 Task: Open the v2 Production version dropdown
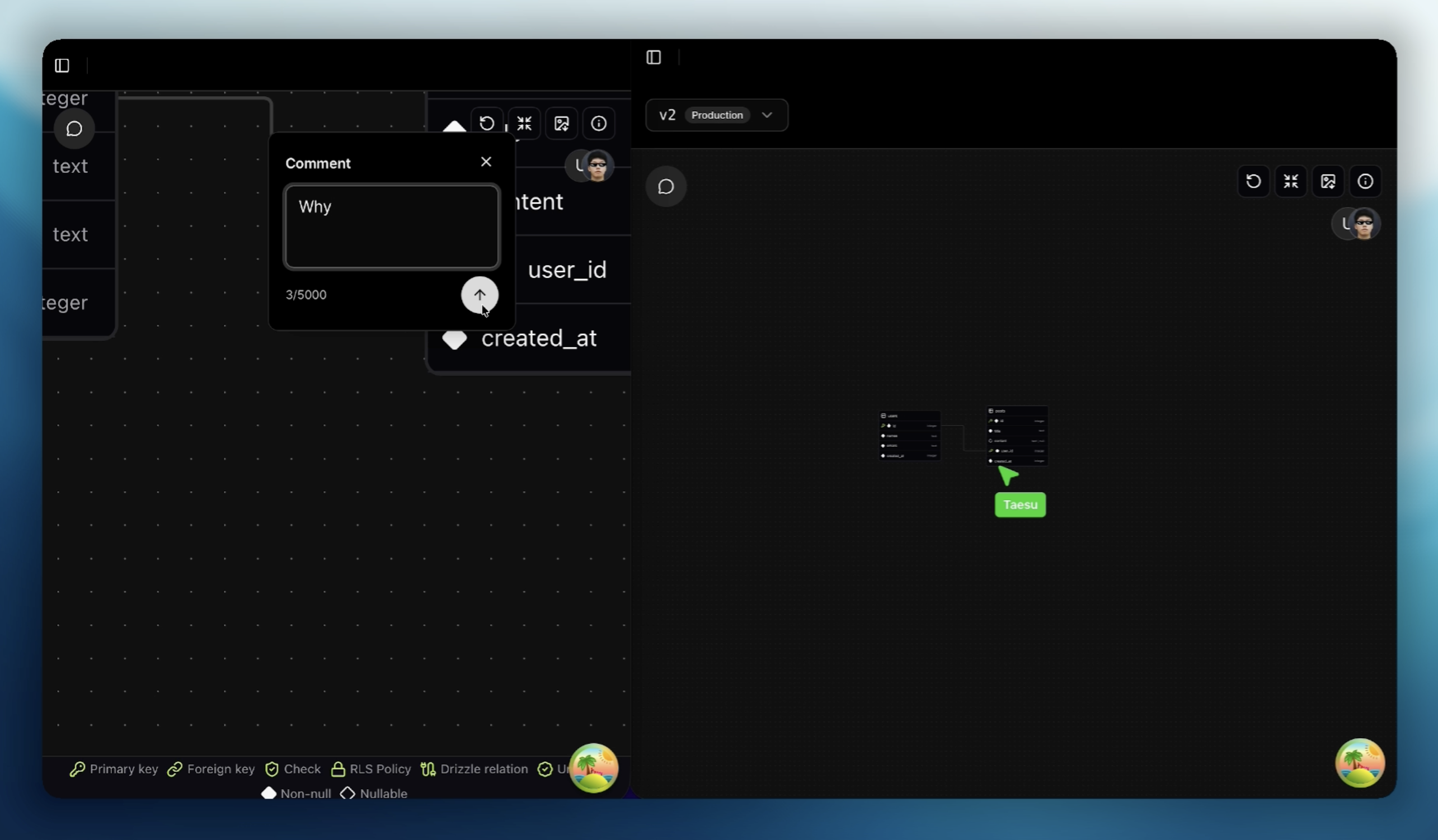click(x=716, y=115)
